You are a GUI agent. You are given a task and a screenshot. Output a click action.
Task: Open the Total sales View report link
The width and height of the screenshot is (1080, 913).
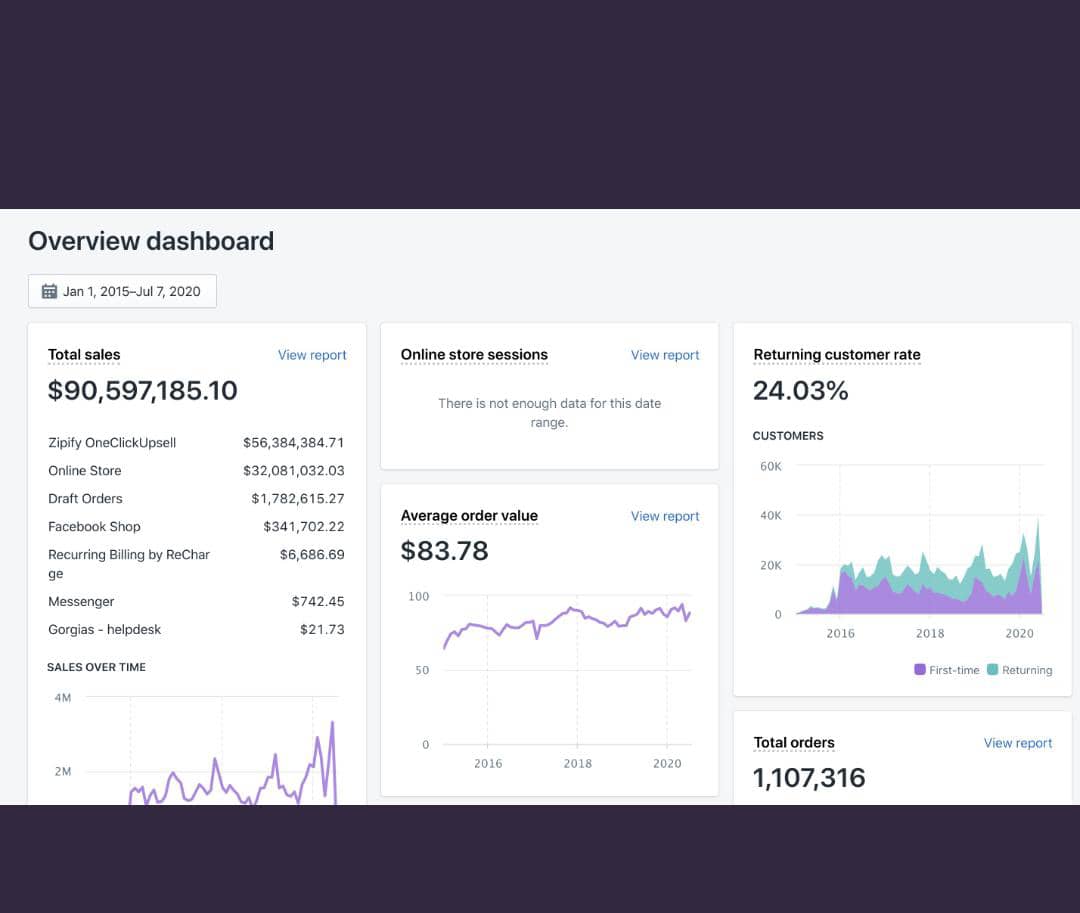tap(312, 355)
